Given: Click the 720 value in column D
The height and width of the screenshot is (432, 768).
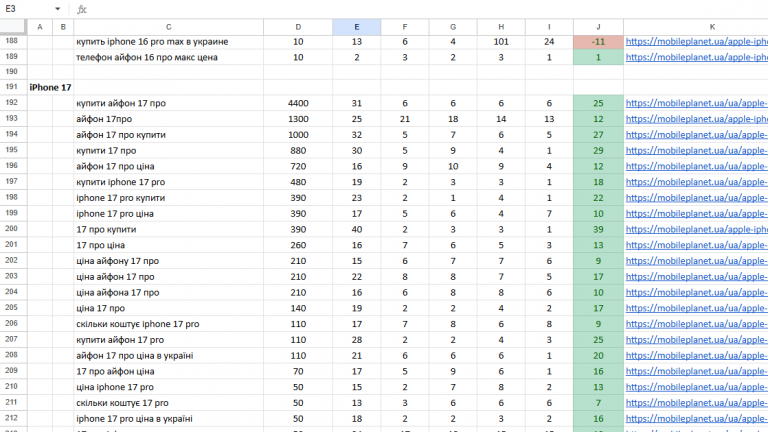Looking at the screenshot, I should [298, 167].
